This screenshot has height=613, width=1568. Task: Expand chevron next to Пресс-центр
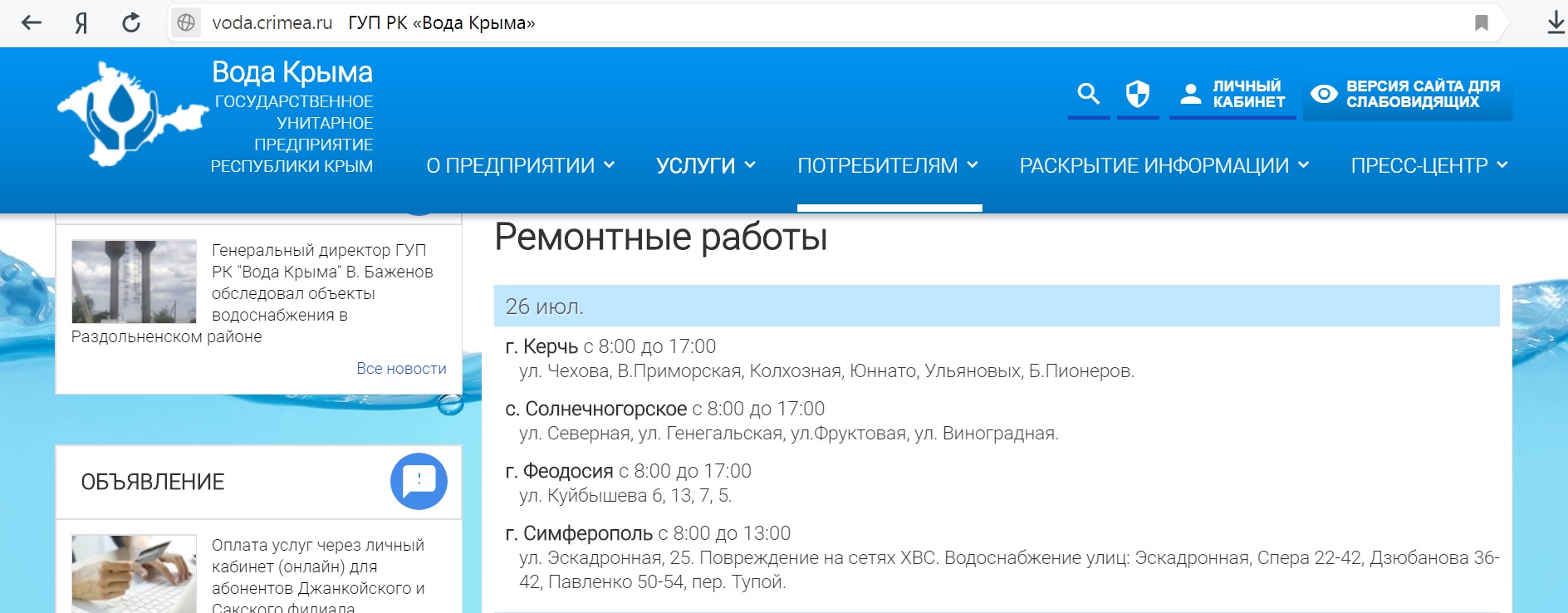click(x=1502, y=165)
